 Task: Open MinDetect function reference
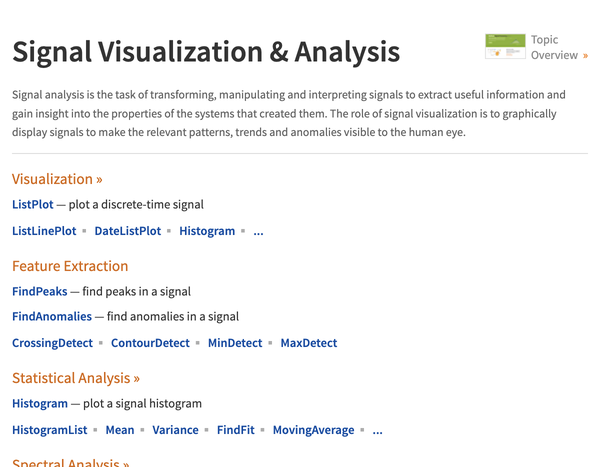point(235,343)
